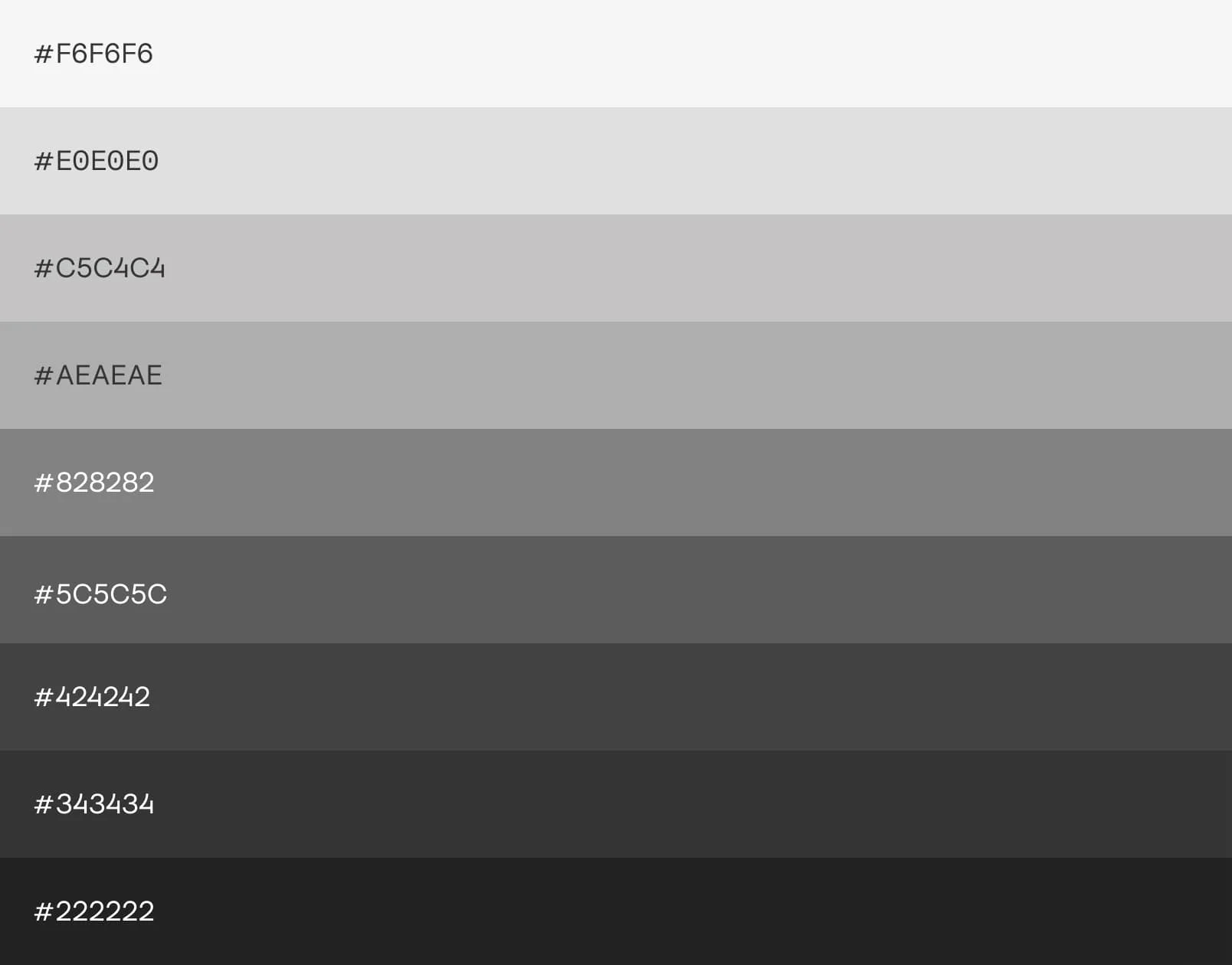Click the #C5C4C4 hex code text

[100, 268]
